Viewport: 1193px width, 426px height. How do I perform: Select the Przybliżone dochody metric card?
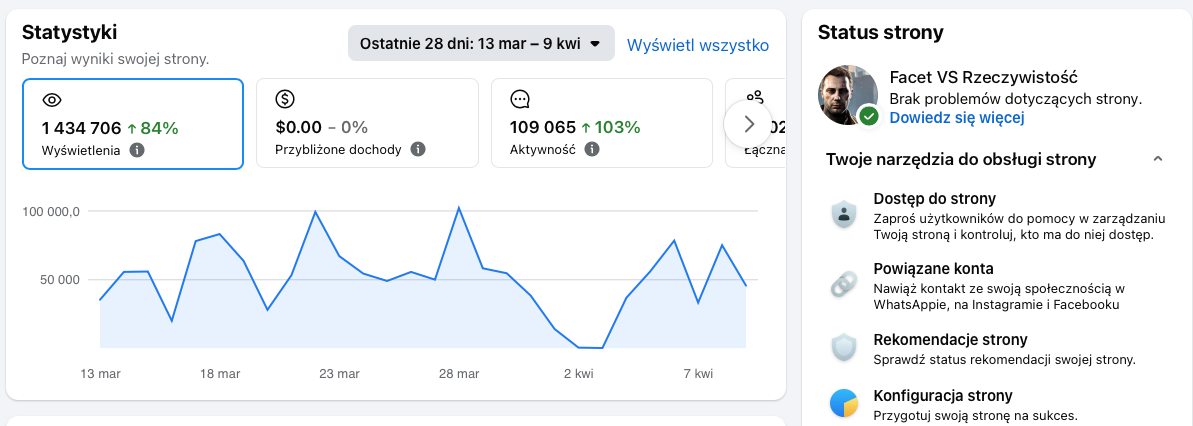pos(366,124)
